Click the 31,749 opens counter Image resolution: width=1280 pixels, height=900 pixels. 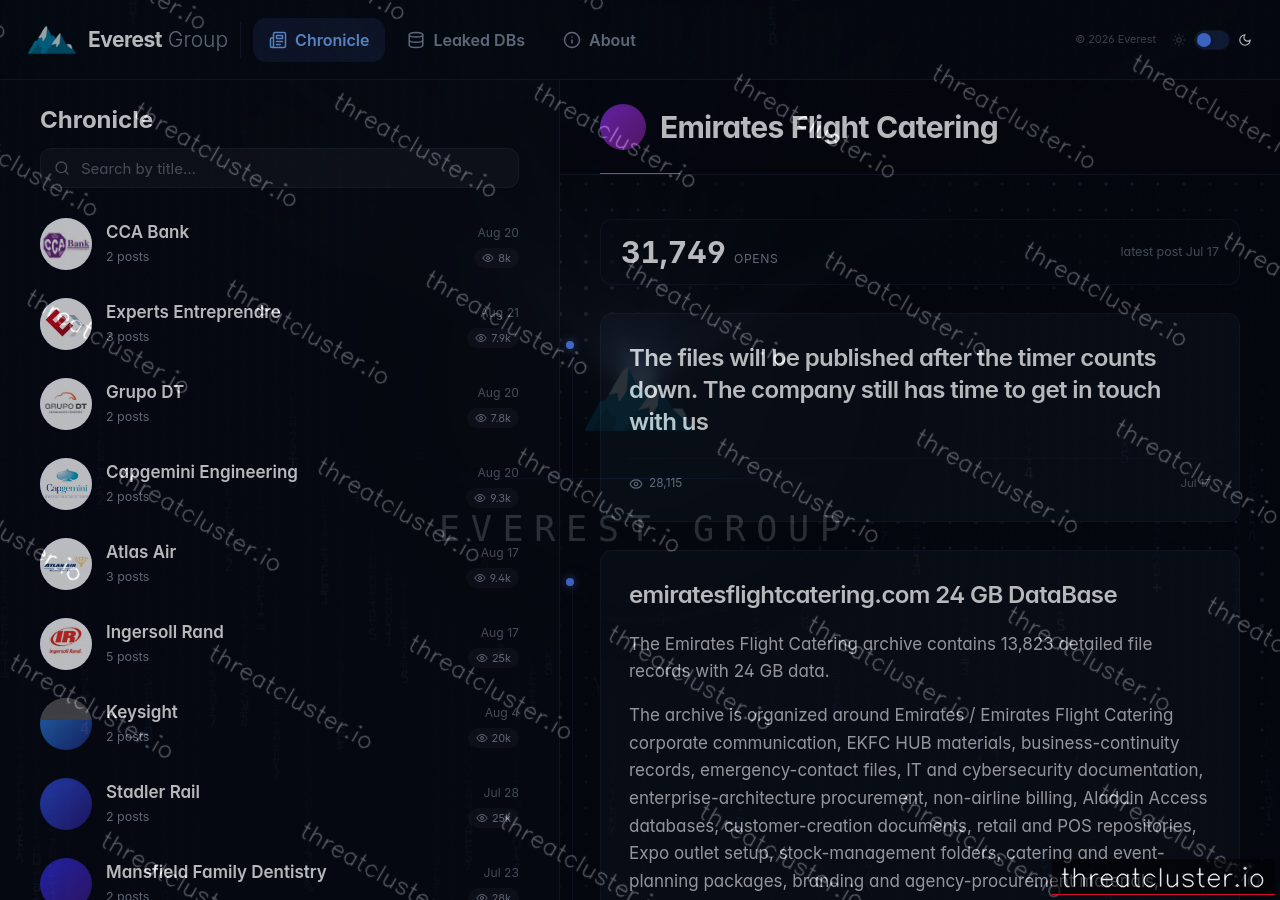[x=699, y=253]
